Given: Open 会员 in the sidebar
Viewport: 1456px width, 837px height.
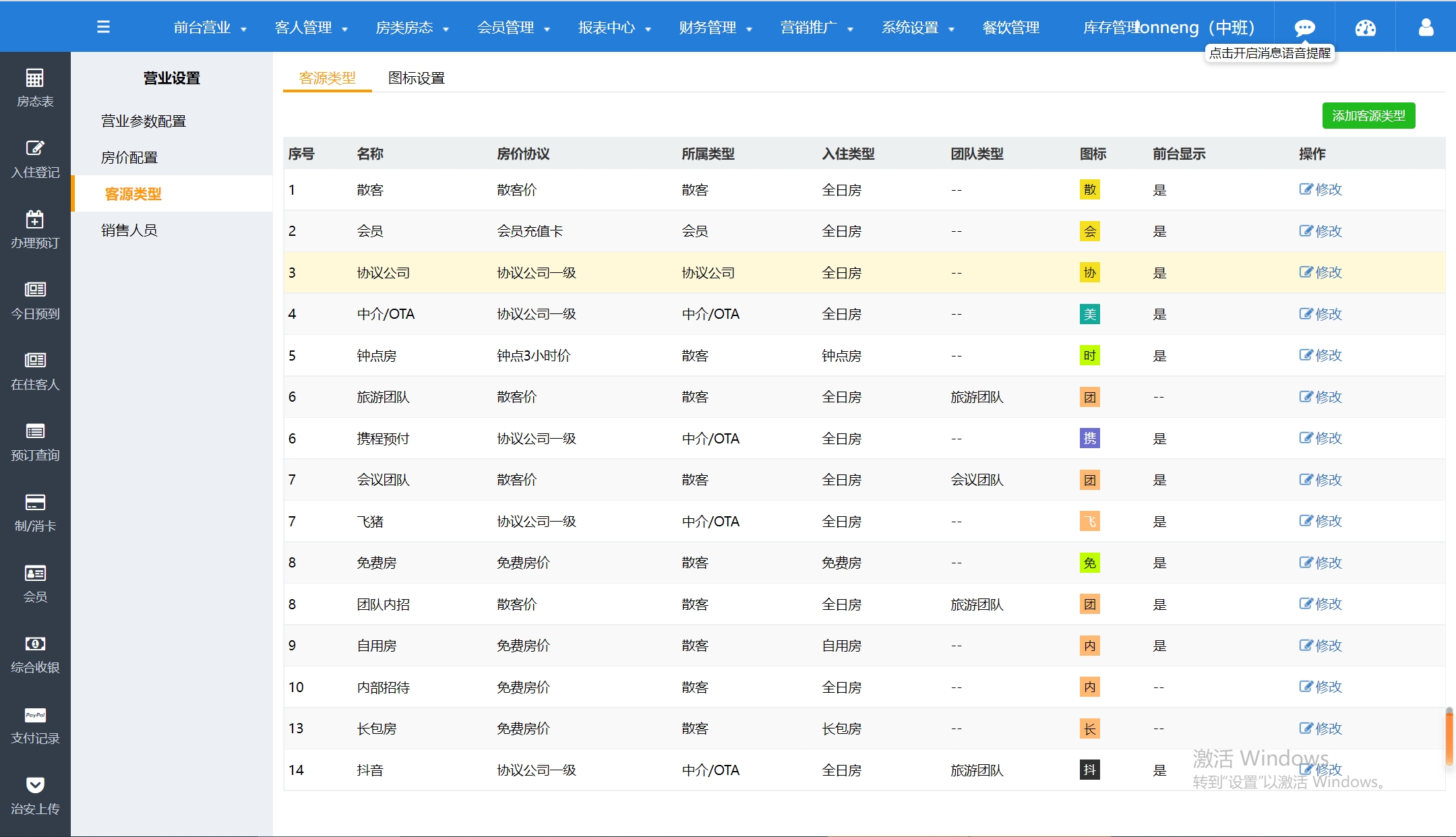Looking at the screenshot, I should pyautogui.click(x=35, y=584).
